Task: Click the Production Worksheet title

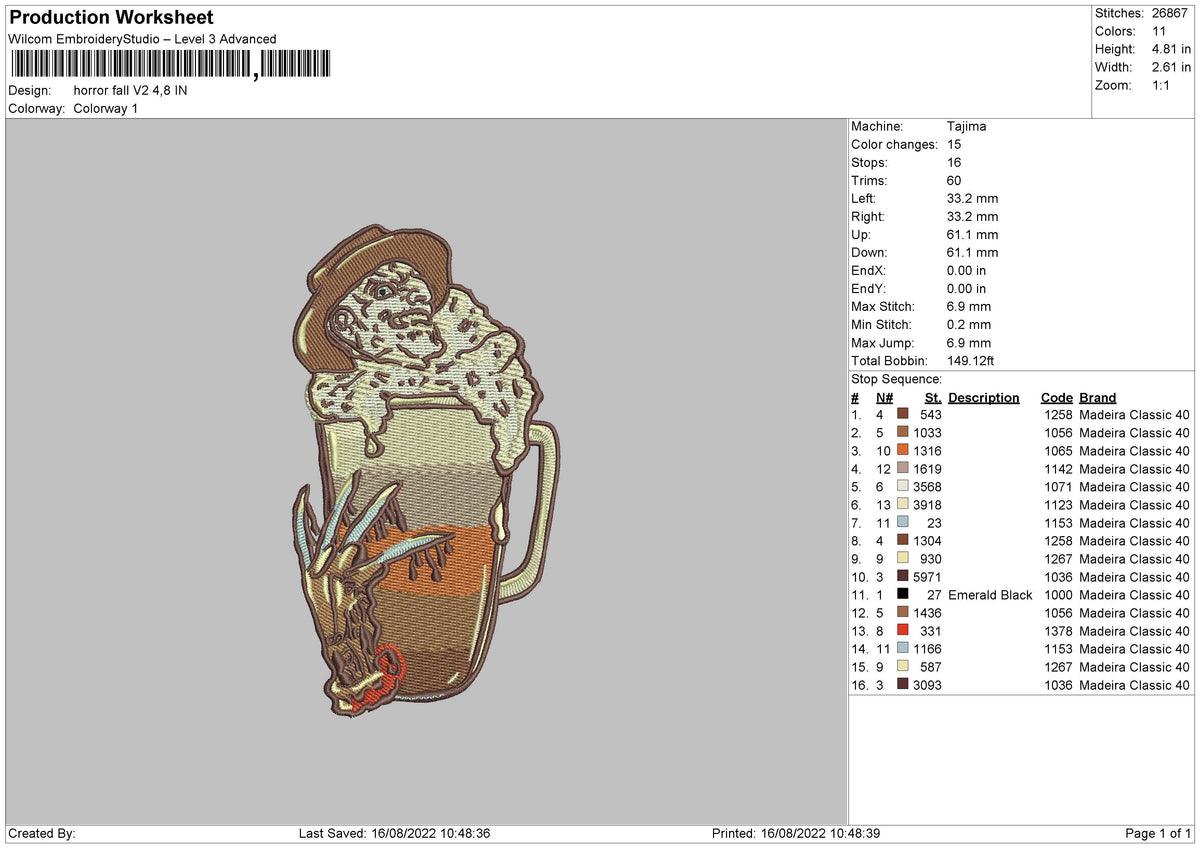Action: [x=110, y=17]
